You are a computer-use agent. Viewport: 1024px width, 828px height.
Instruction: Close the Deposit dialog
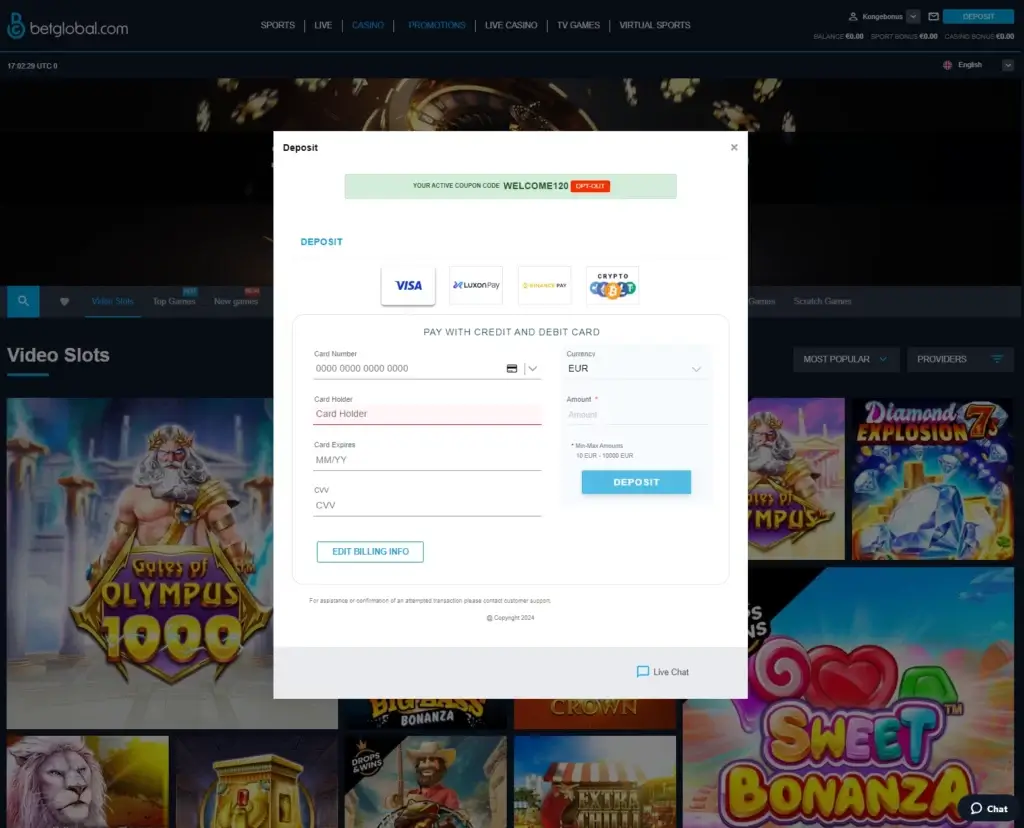734,148
